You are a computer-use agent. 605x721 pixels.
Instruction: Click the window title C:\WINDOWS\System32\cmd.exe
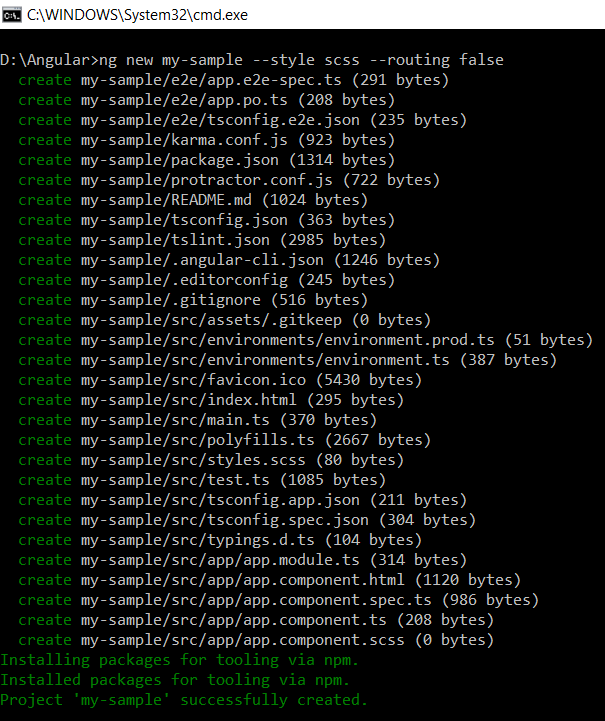[x=137, y=15]
